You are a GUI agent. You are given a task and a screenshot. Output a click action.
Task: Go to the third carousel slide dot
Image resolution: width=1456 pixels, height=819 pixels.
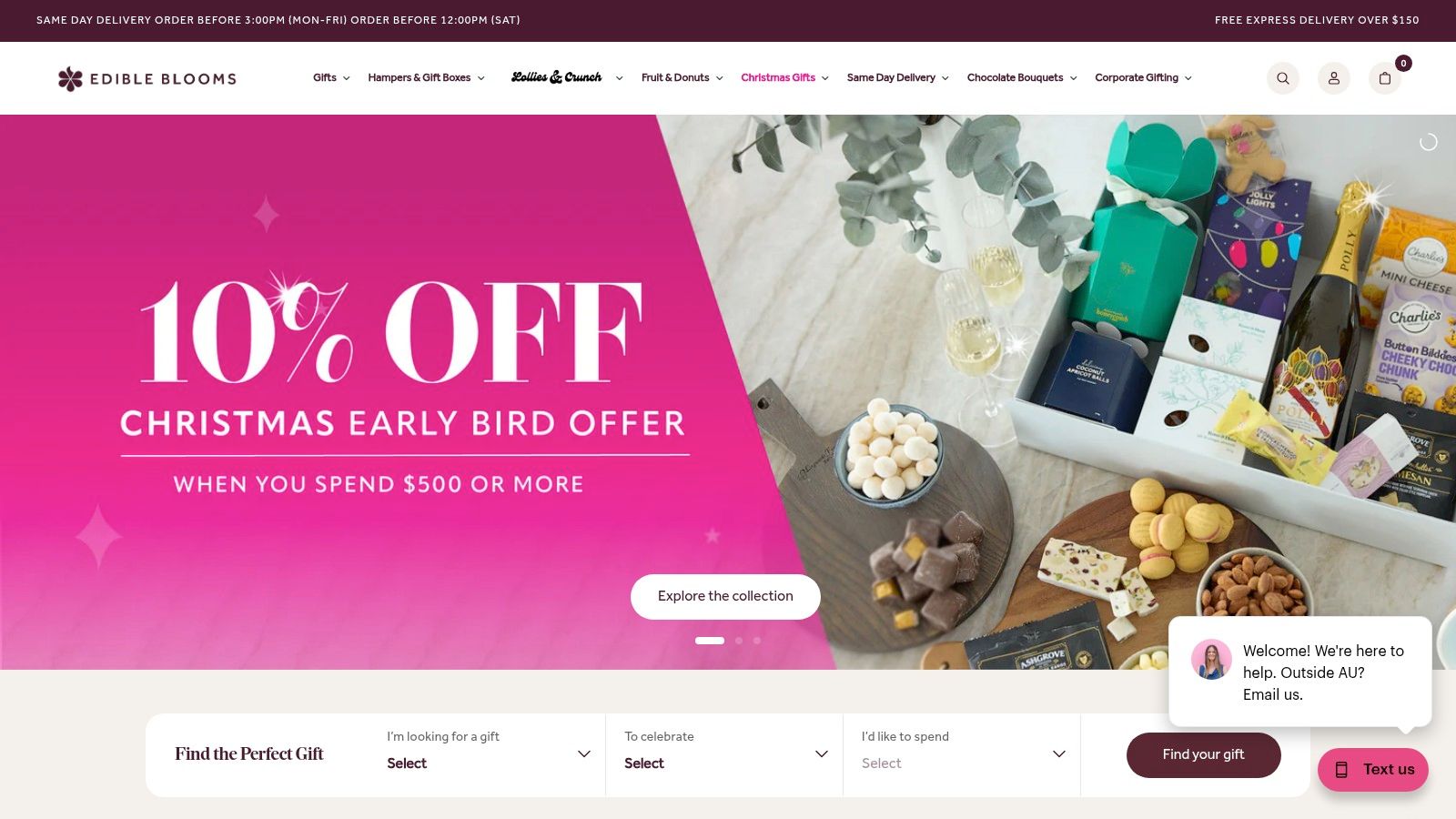coord(757,641)
